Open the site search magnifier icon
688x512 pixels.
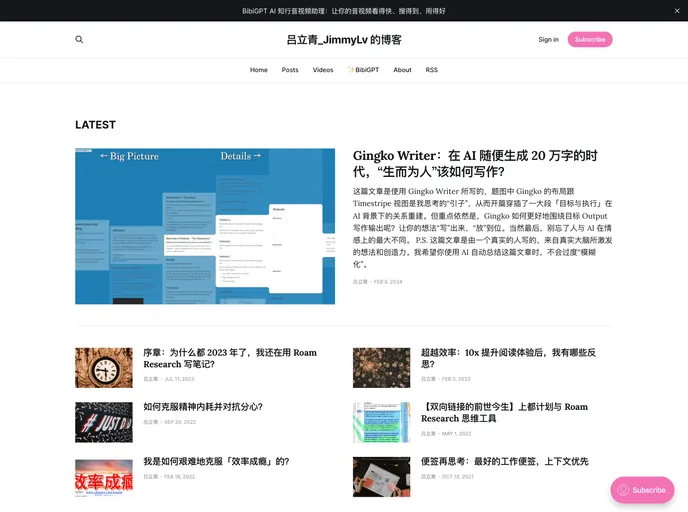[x=79, y=39]
